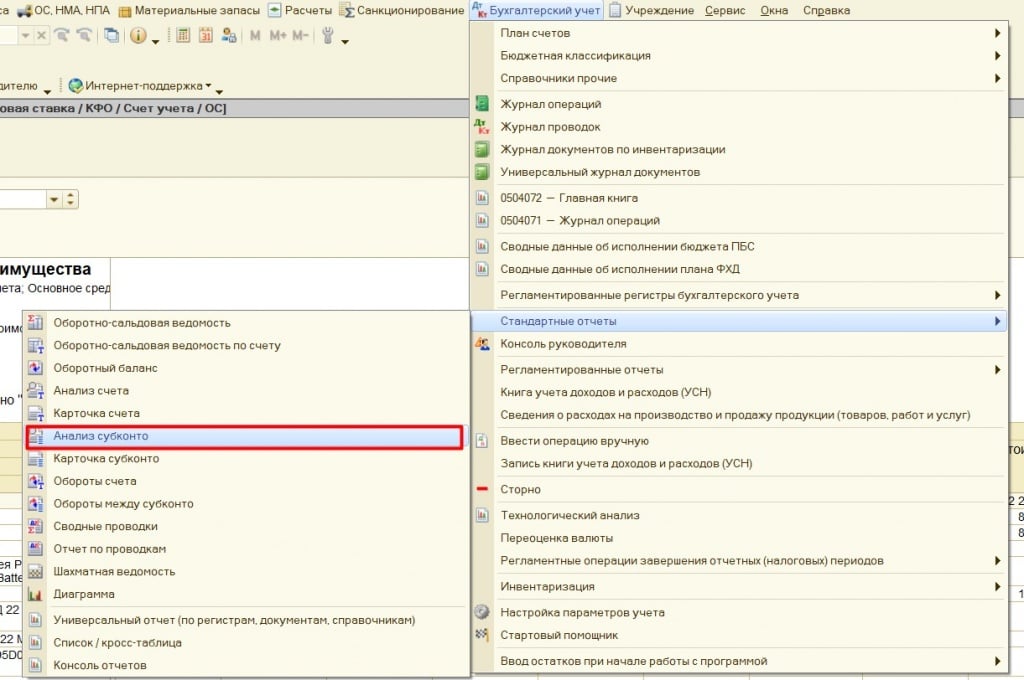The width and height of the screenshot is (1024, 680).
Task: Click the Сторно menu entry
Action: (x=520, y=489)
